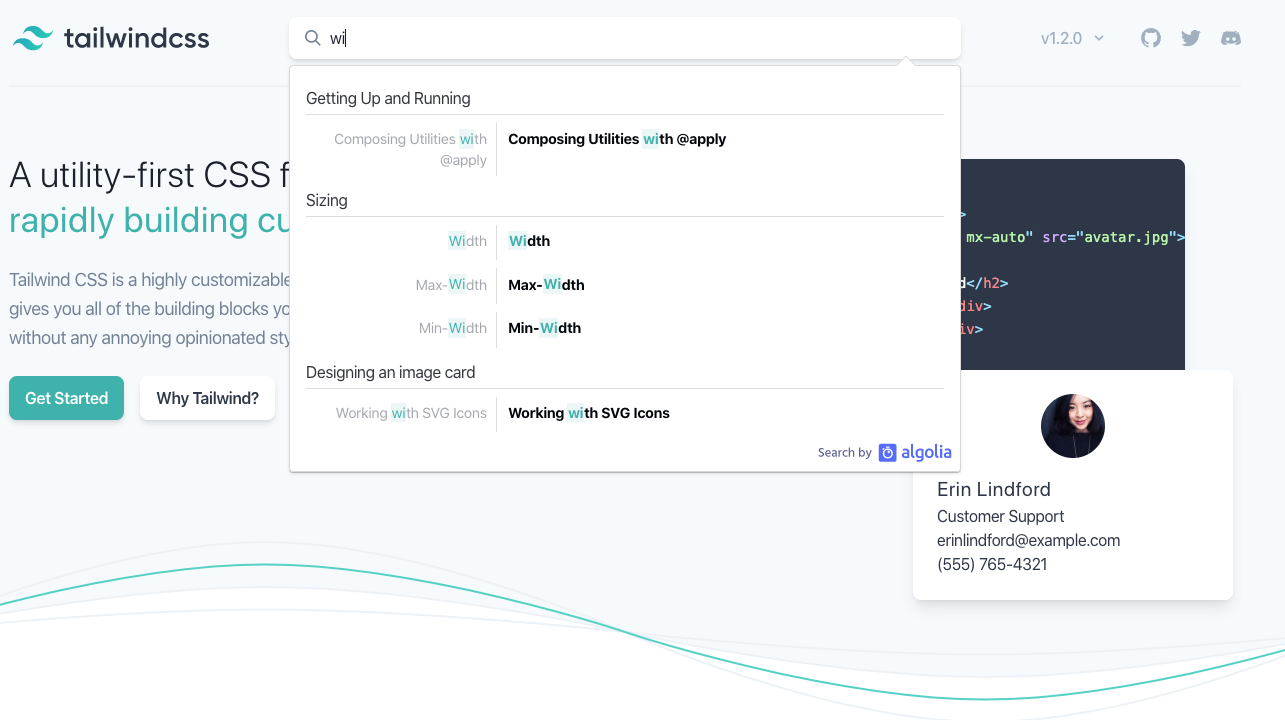Open the Discord icon link

pyautogui.click(x=1231, y=38)
